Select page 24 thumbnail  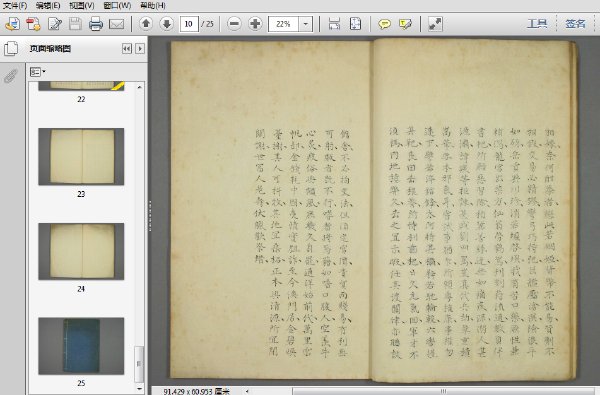click(81, 251)
